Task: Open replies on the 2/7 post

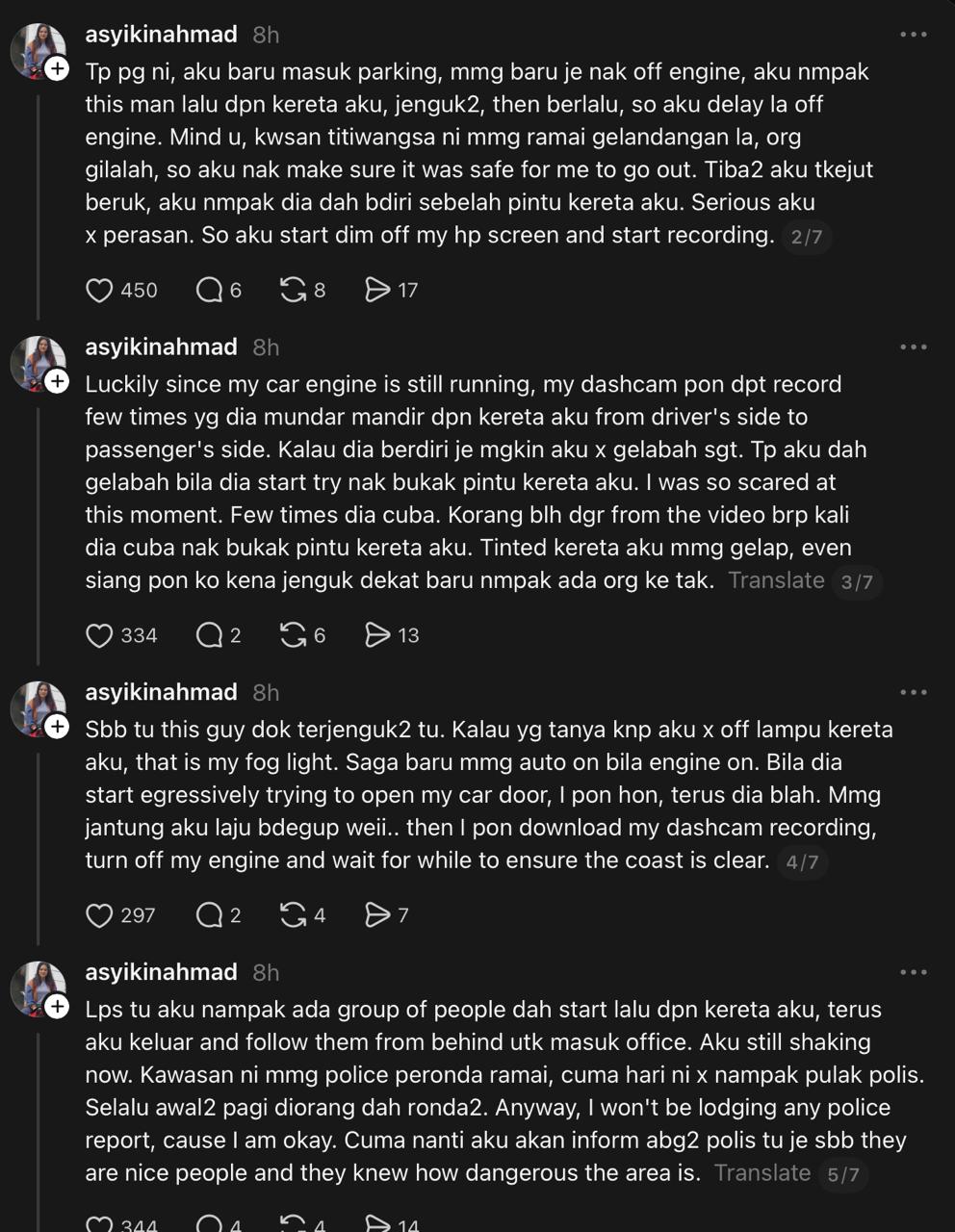Action: point(209,290)
